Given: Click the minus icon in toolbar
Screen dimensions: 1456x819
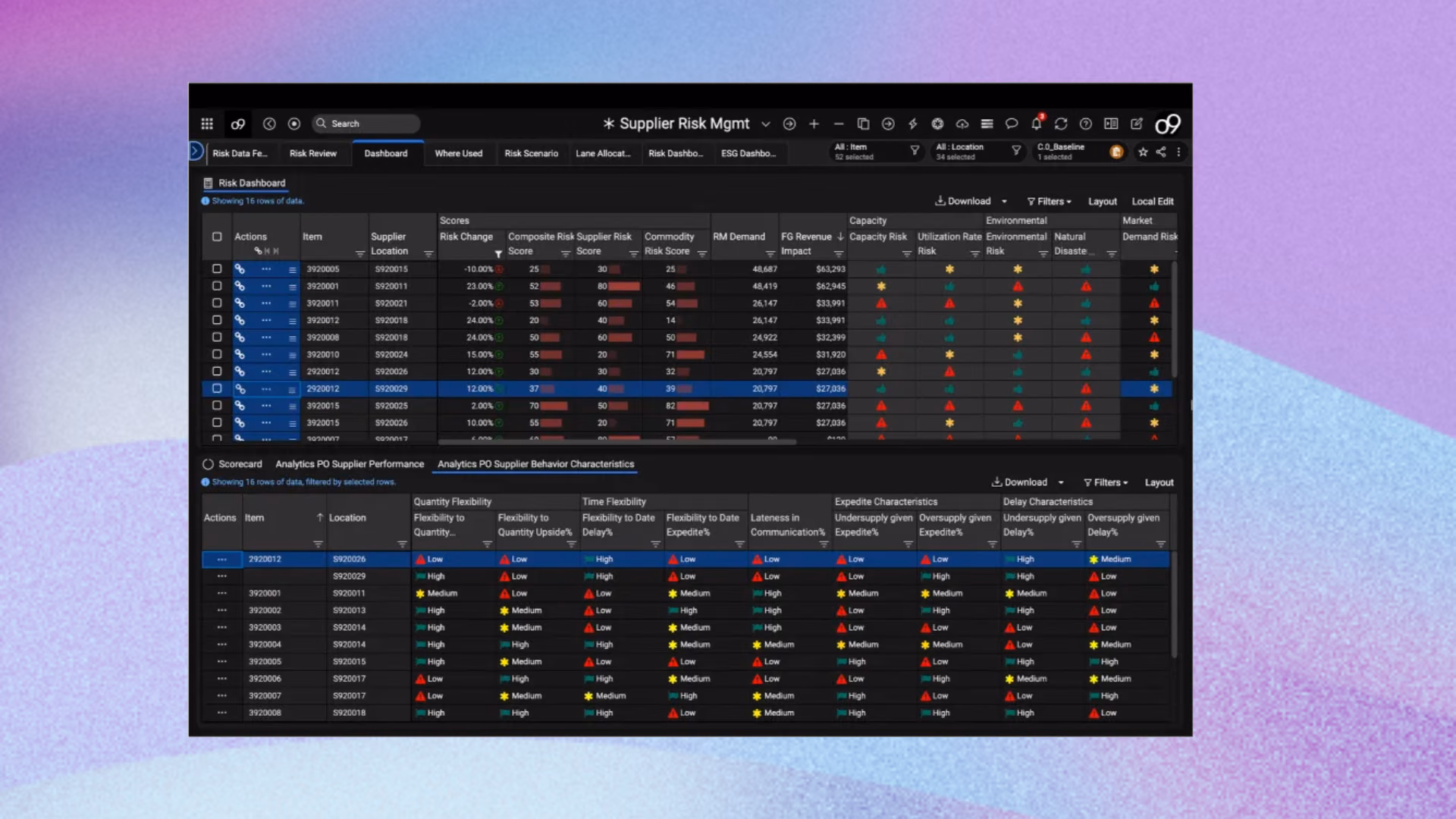Looking at the screenshot, I should (x=839, y=124).
